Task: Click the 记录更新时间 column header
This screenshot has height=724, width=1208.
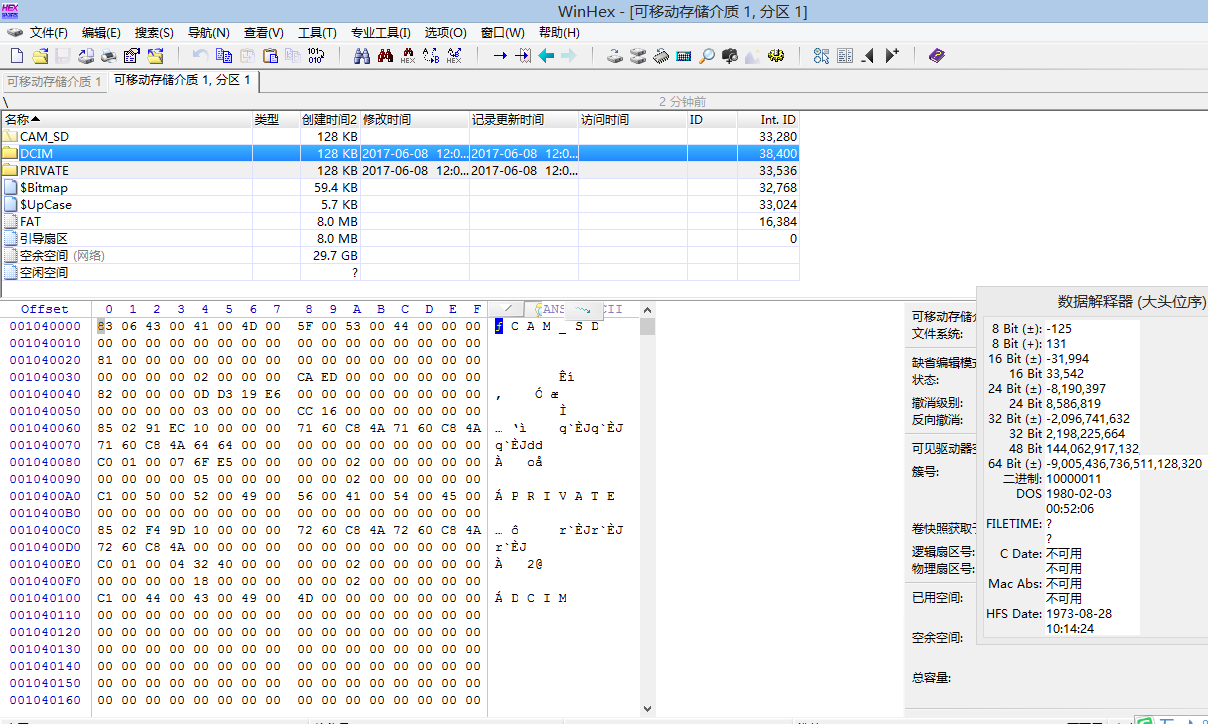Action: point(524,120)
